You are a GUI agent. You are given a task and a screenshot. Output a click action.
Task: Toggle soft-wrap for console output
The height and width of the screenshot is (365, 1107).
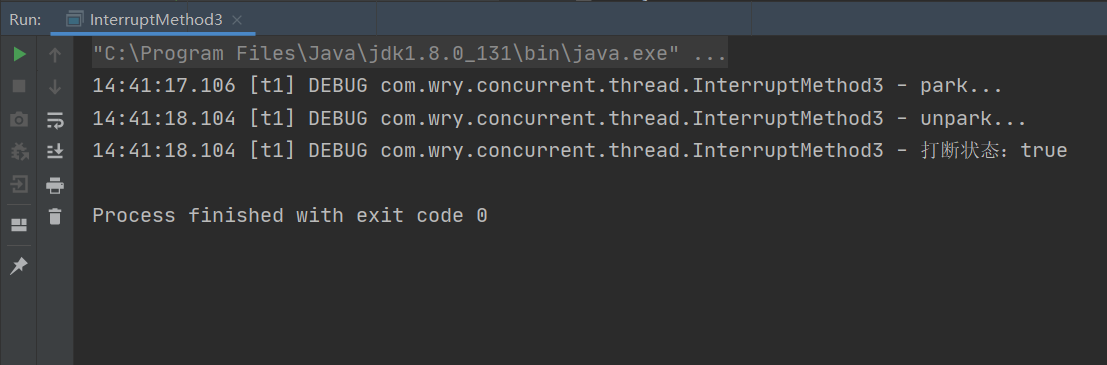[x=55, y=120]
